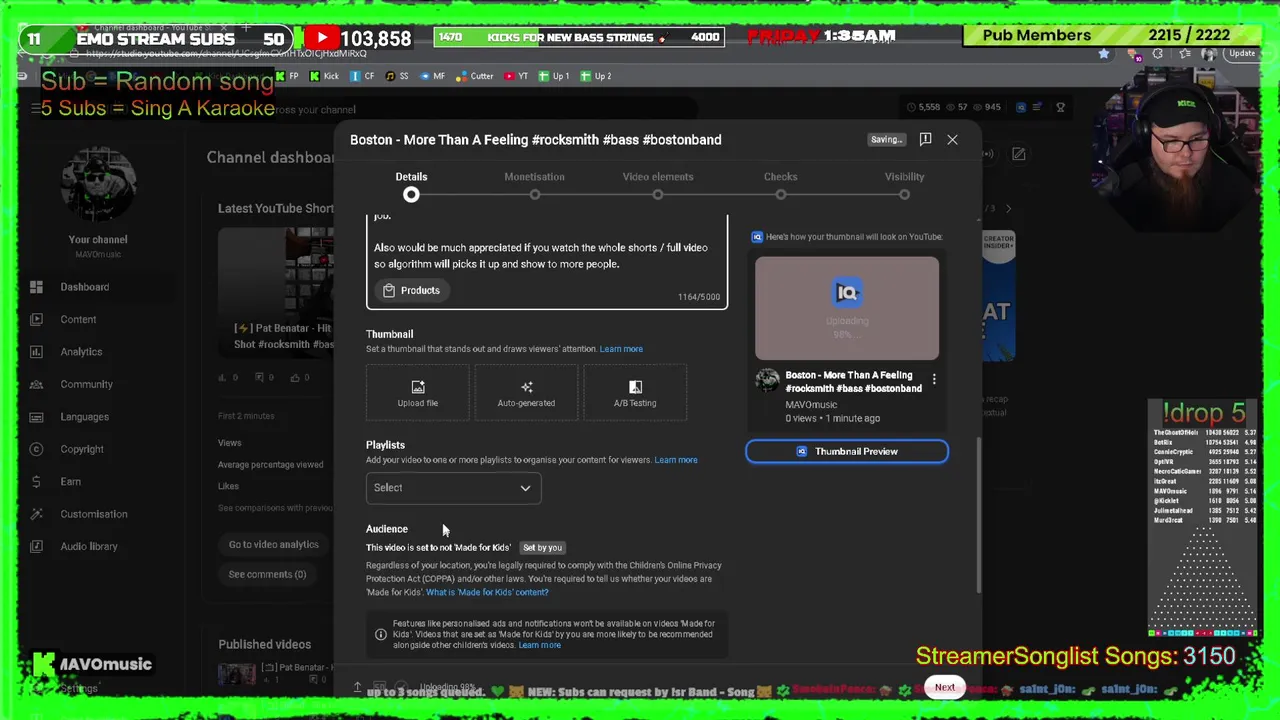Click the dialog's vertical scrollbar
This screenshot has width=1280, height=720.
[978, 515]
